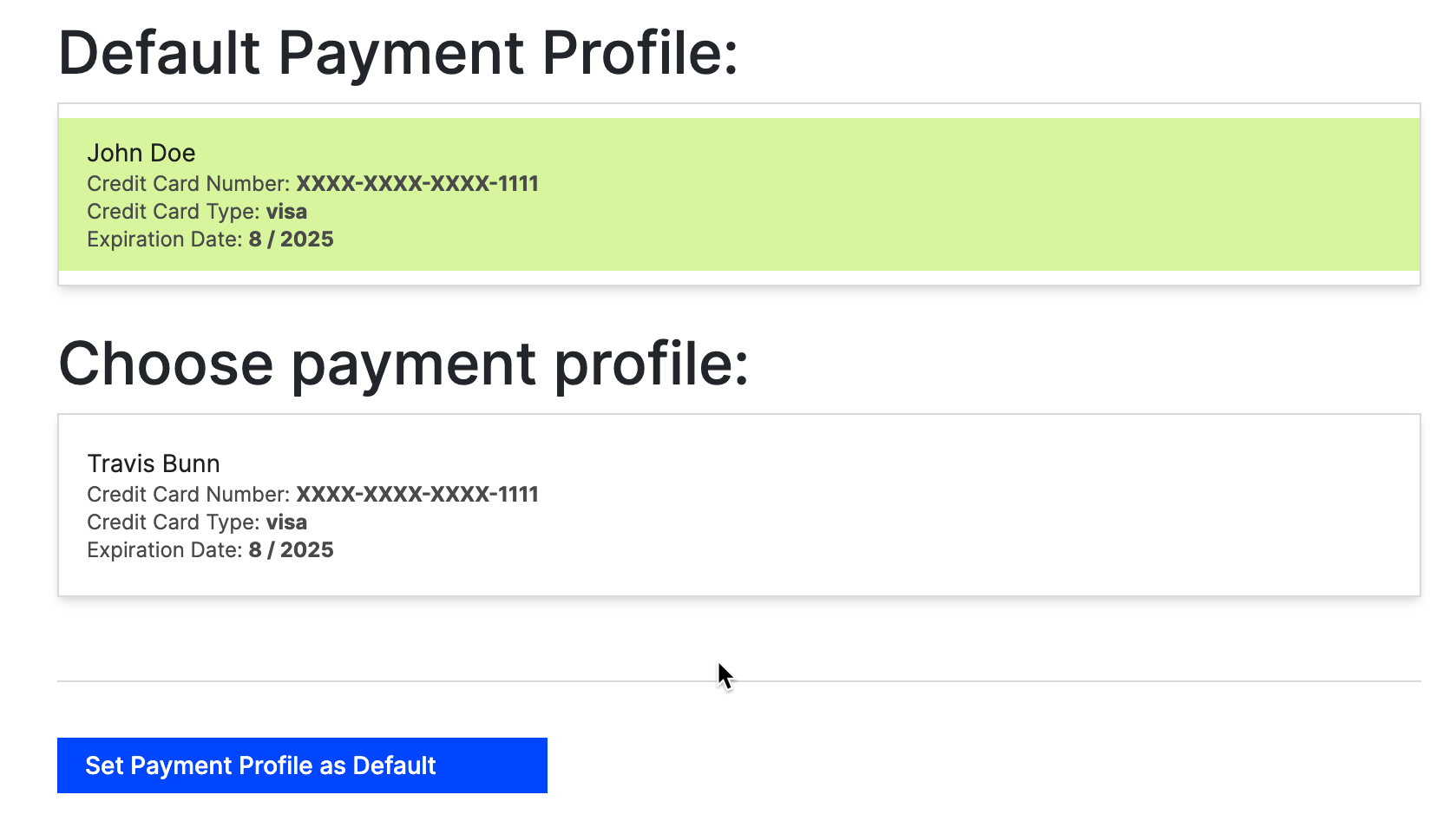This screenshot has height=821, width=1456.
Task: Click Expiration Date label in John Doe card
Action: (165, 239)
